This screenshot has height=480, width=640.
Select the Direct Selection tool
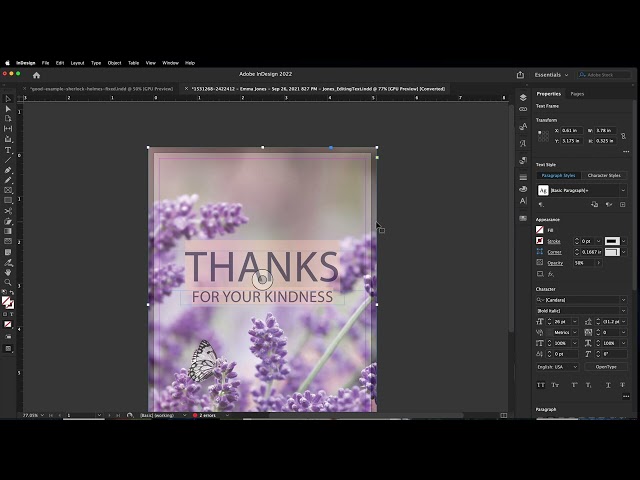click(x=8, y=109)
